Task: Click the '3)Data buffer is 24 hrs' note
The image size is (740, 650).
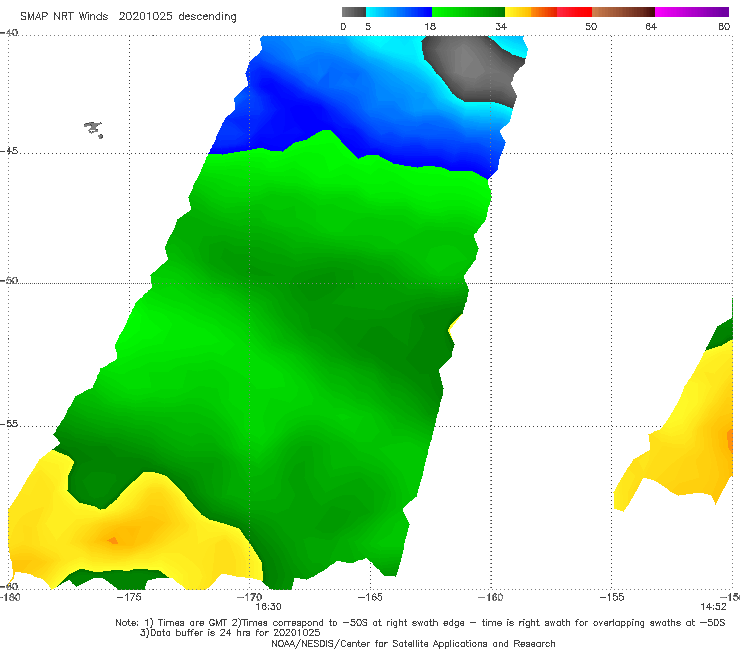Action: [x=230, y=633]
